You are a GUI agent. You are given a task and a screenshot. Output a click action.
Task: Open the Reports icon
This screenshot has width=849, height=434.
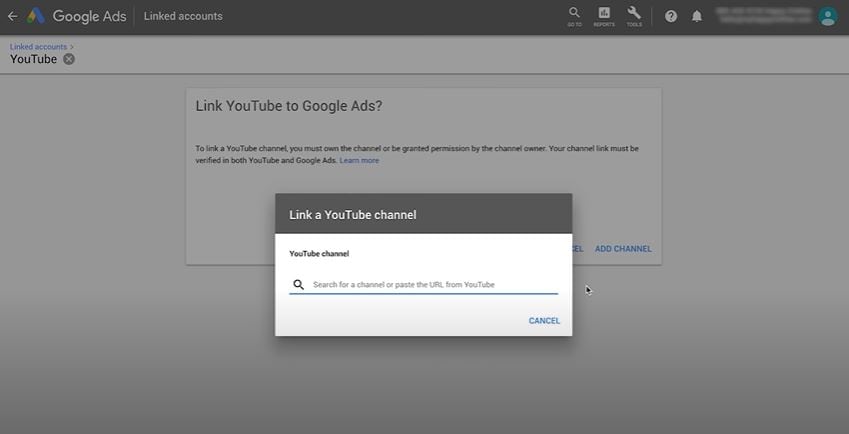point(604,16)
